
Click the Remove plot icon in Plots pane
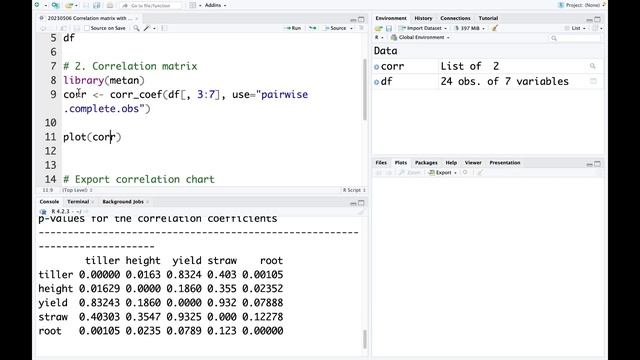[465, 173]
